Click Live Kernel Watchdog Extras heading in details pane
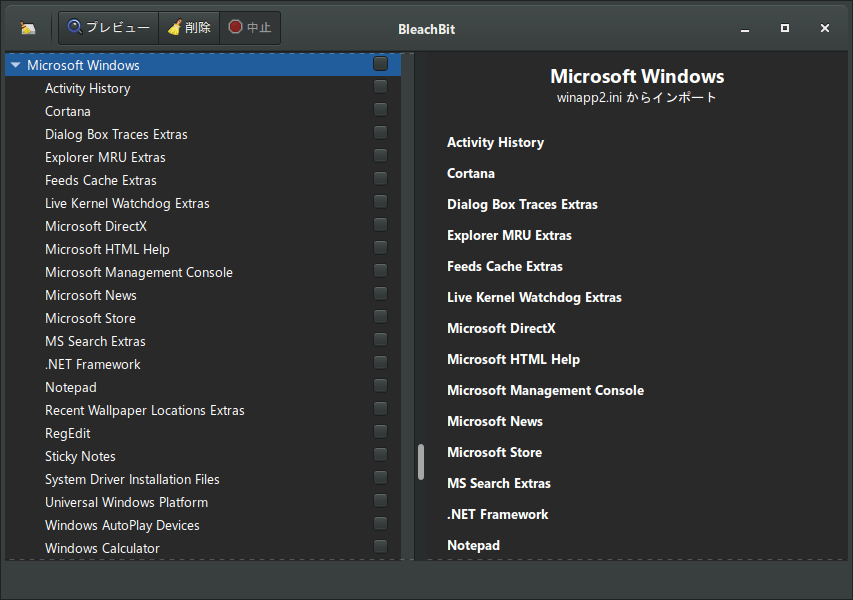The height and width of the screenshot is (600, 853). tap(534, 298)
